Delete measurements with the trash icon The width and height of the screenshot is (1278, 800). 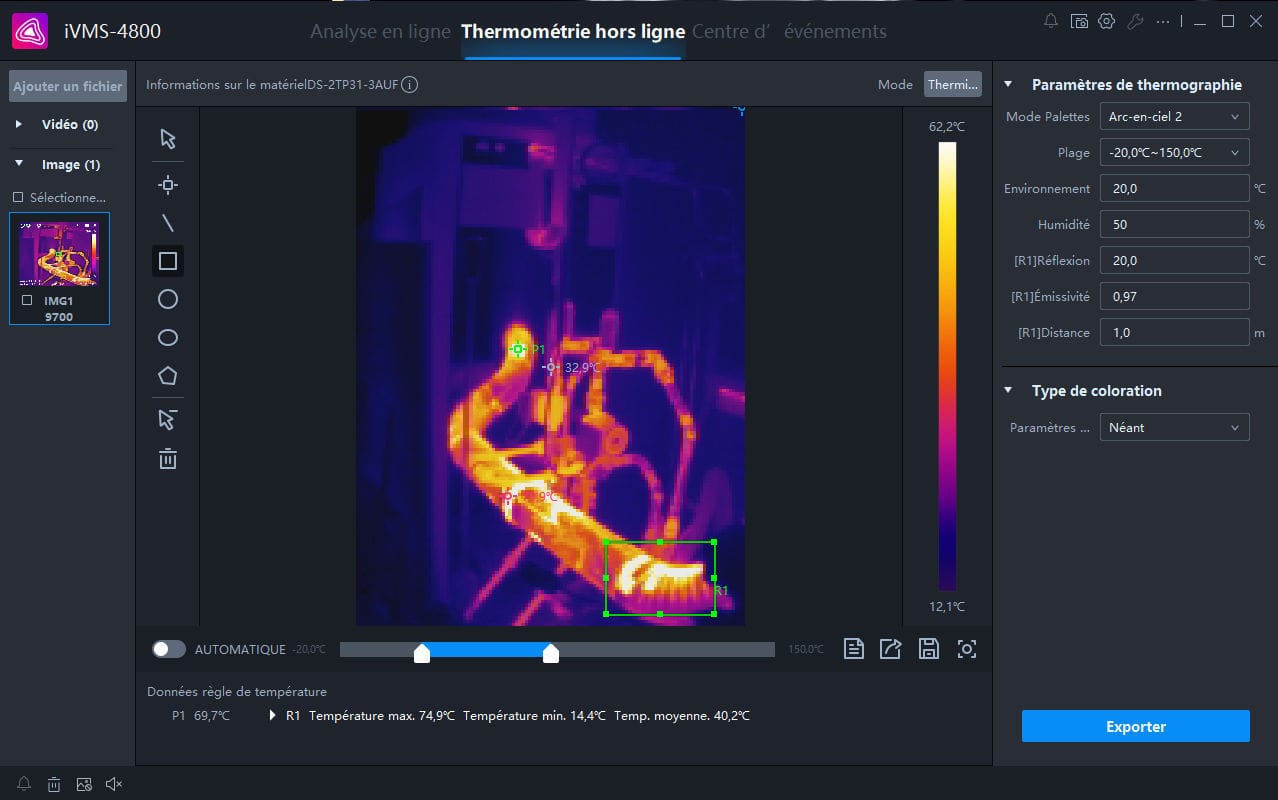click(x=167, y=458)
